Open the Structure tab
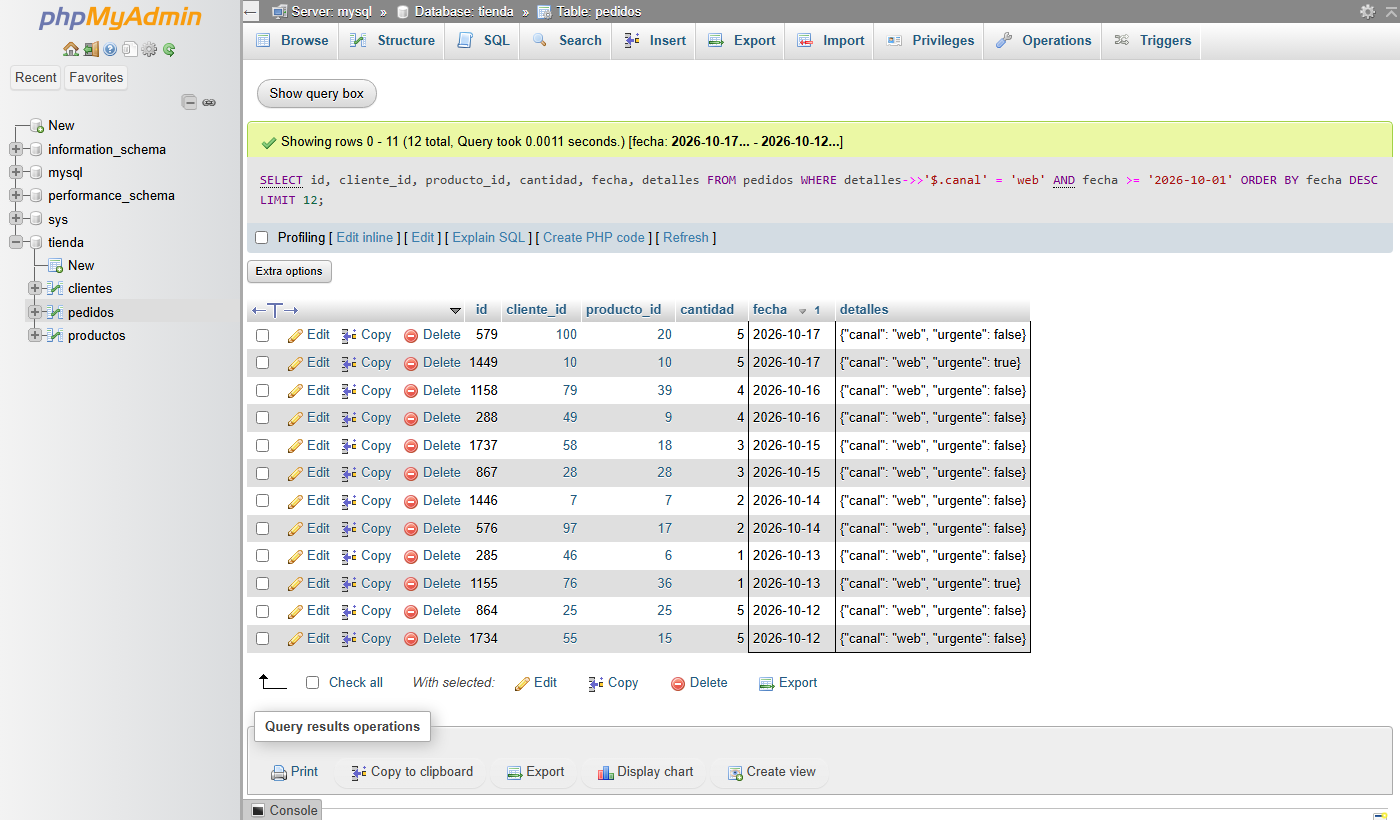Screen dimensions: 1400x820 click(x=393, y=41)
